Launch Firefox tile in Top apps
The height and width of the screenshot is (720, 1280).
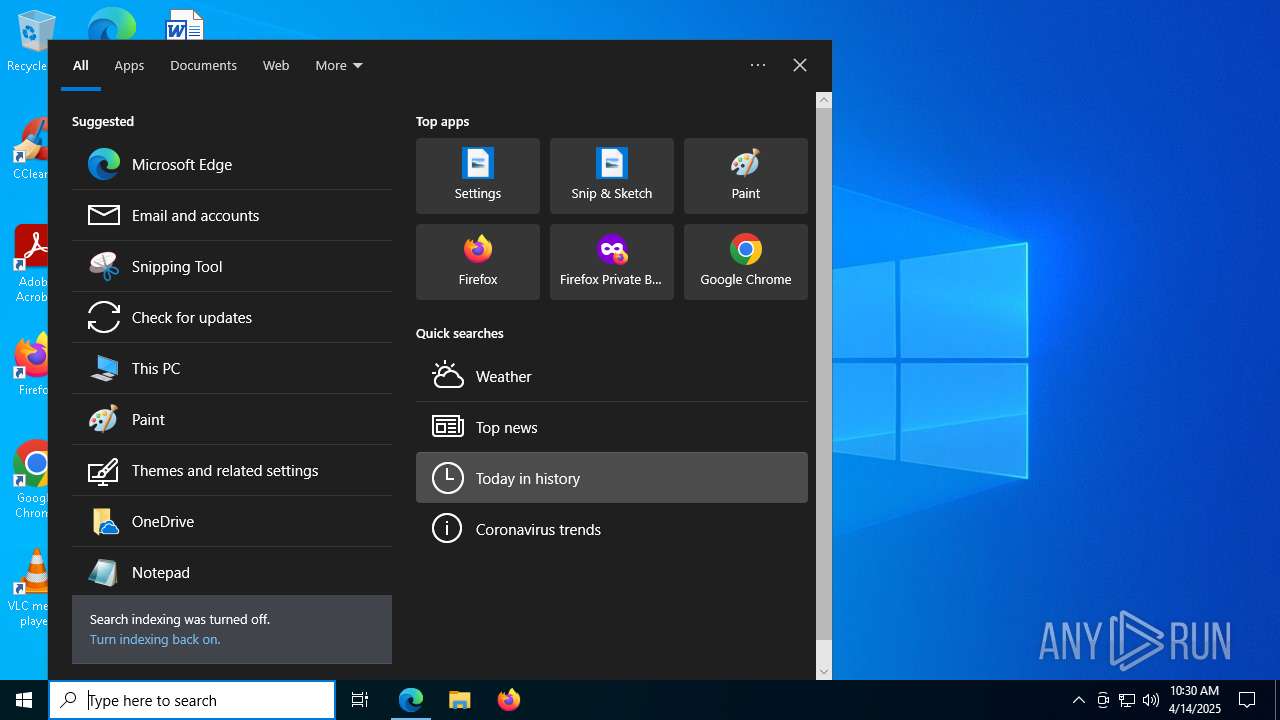click(x=478, y=262)
